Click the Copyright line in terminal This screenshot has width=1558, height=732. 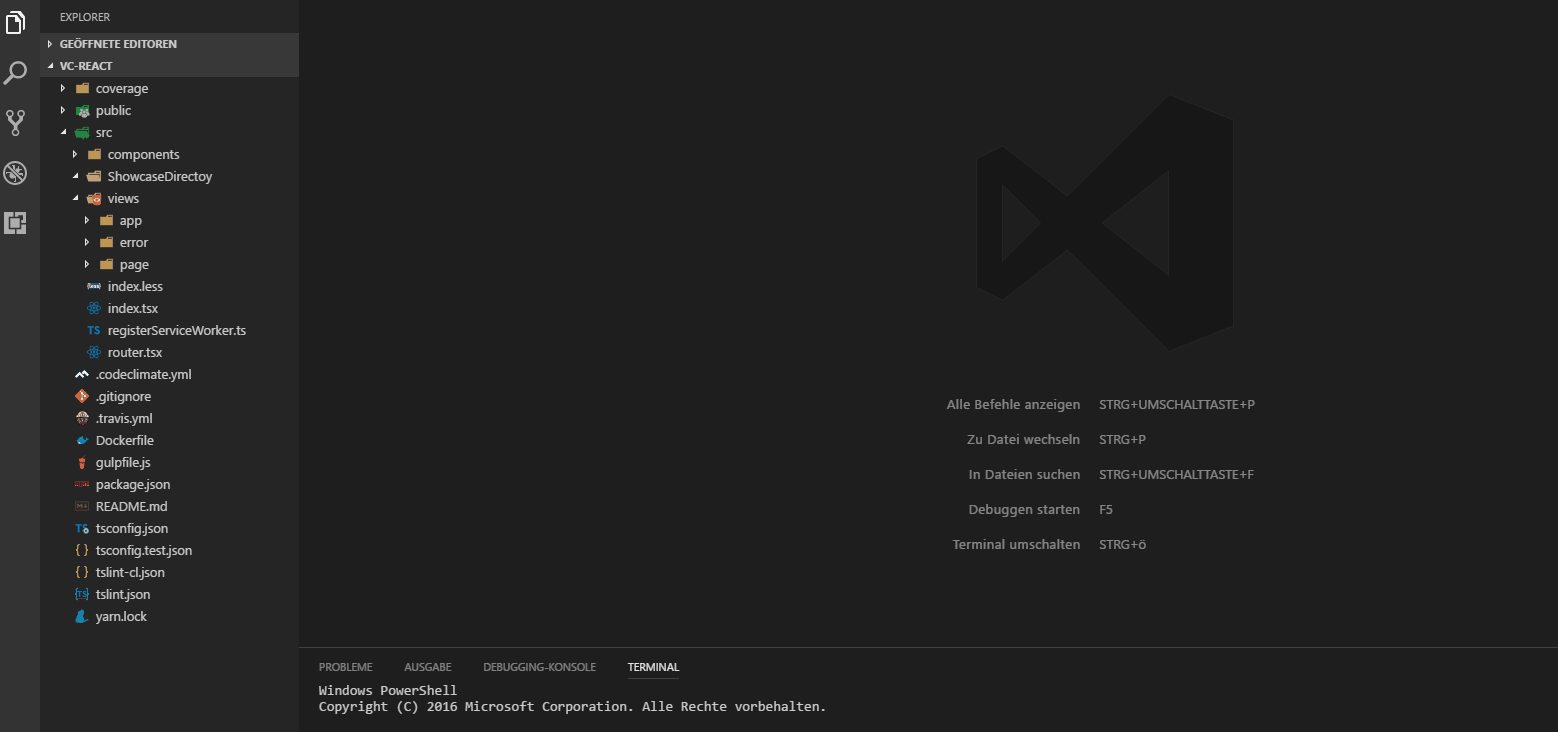point(572,706)
